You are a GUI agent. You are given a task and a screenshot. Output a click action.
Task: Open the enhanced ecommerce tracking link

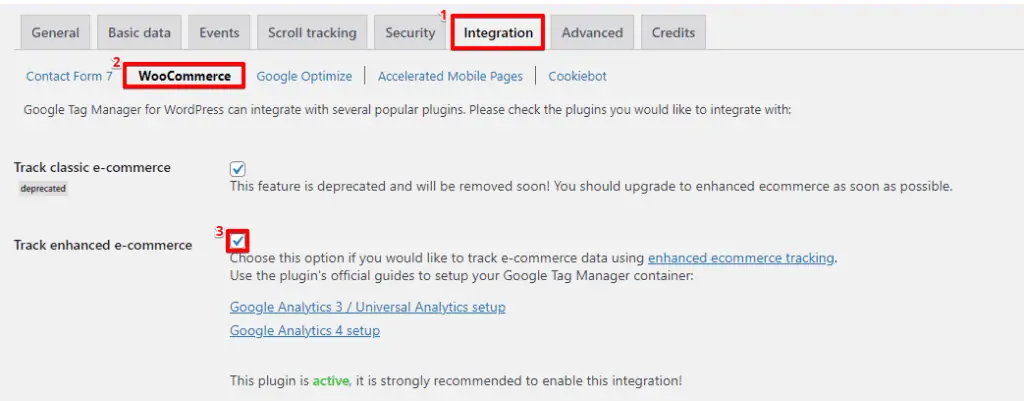tap(741, 258)
